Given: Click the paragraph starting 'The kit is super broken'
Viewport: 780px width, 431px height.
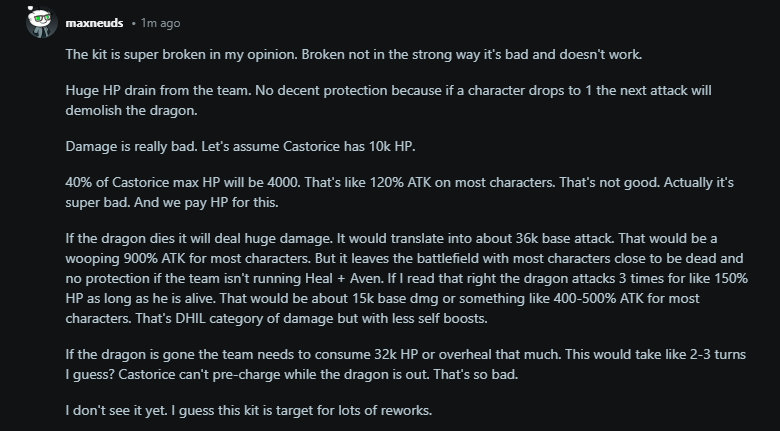Looking at the screenshot, I should (354, 54).
